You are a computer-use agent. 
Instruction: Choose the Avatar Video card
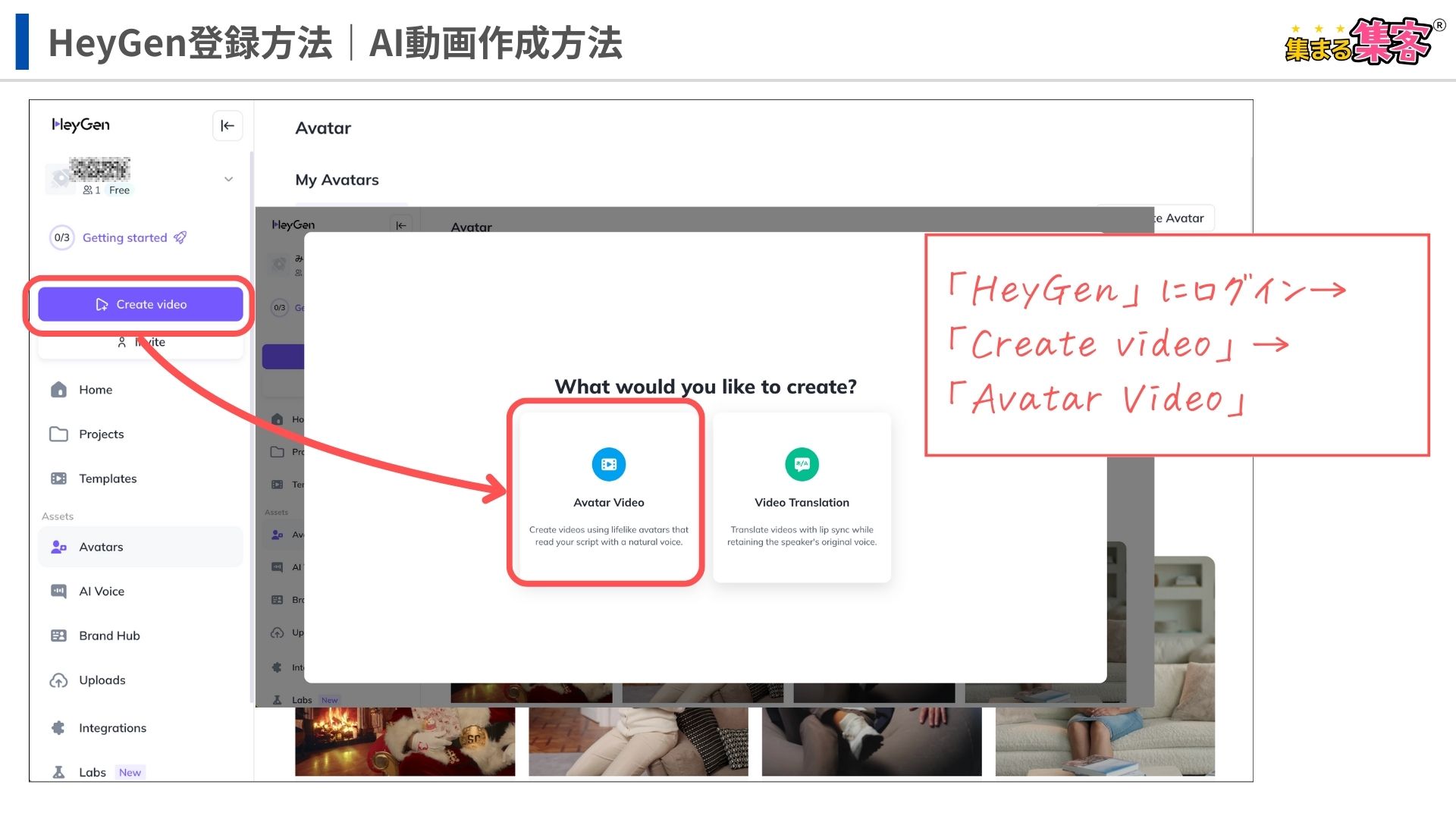pos(608,497)
